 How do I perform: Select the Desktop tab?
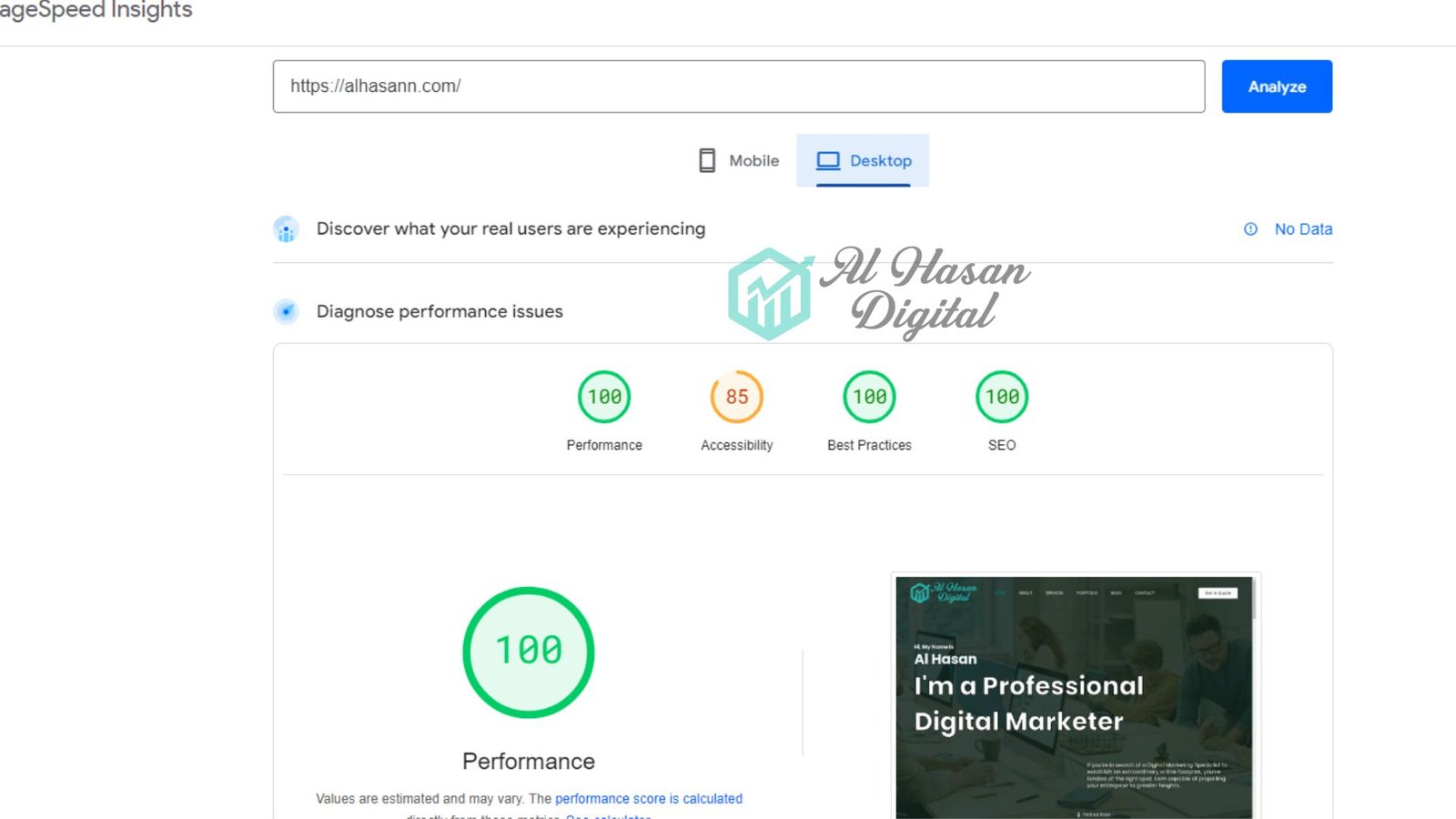863,160
